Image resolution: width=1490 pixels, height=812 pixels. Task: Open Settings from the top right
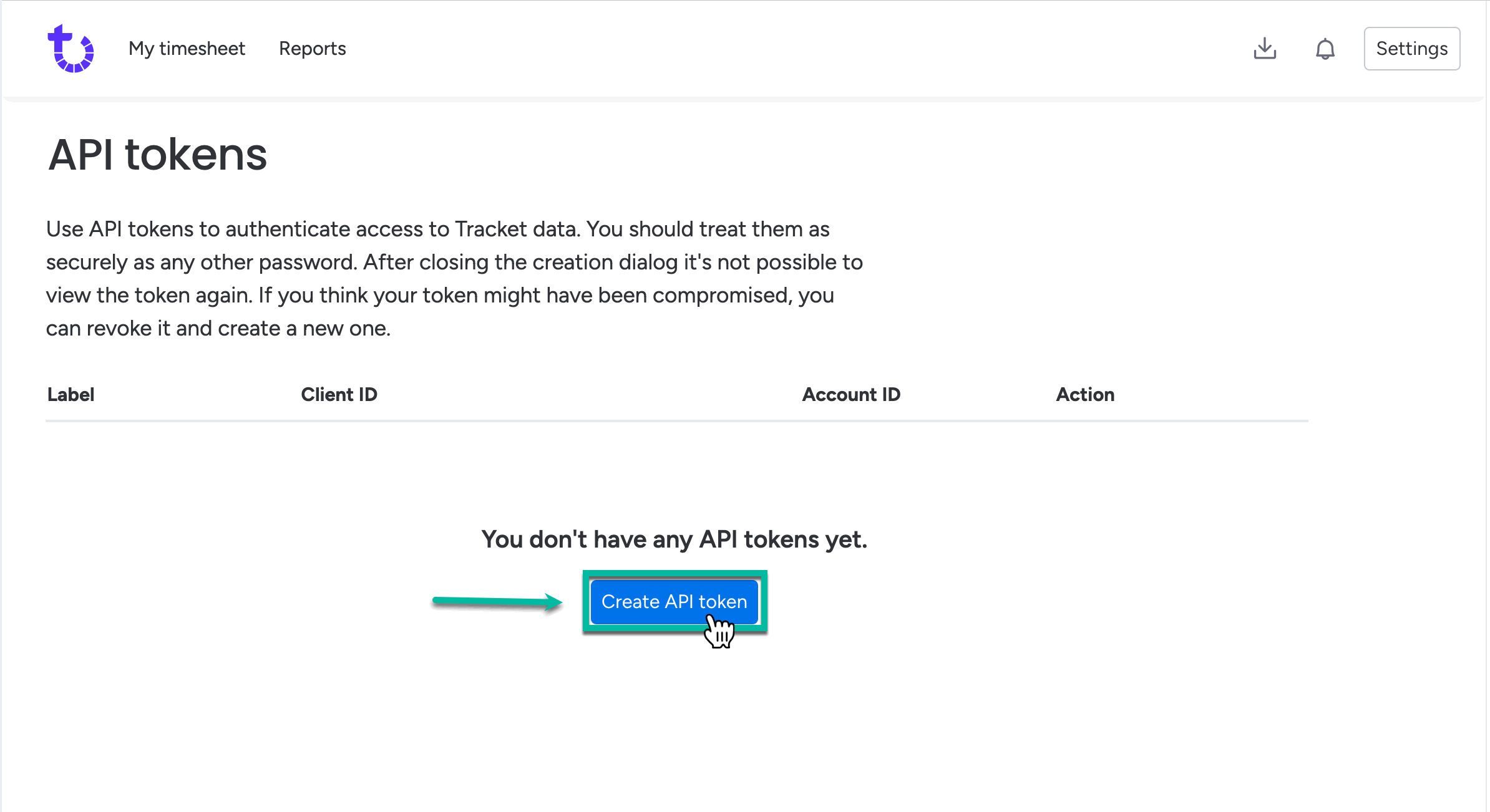coord(1411,49)
